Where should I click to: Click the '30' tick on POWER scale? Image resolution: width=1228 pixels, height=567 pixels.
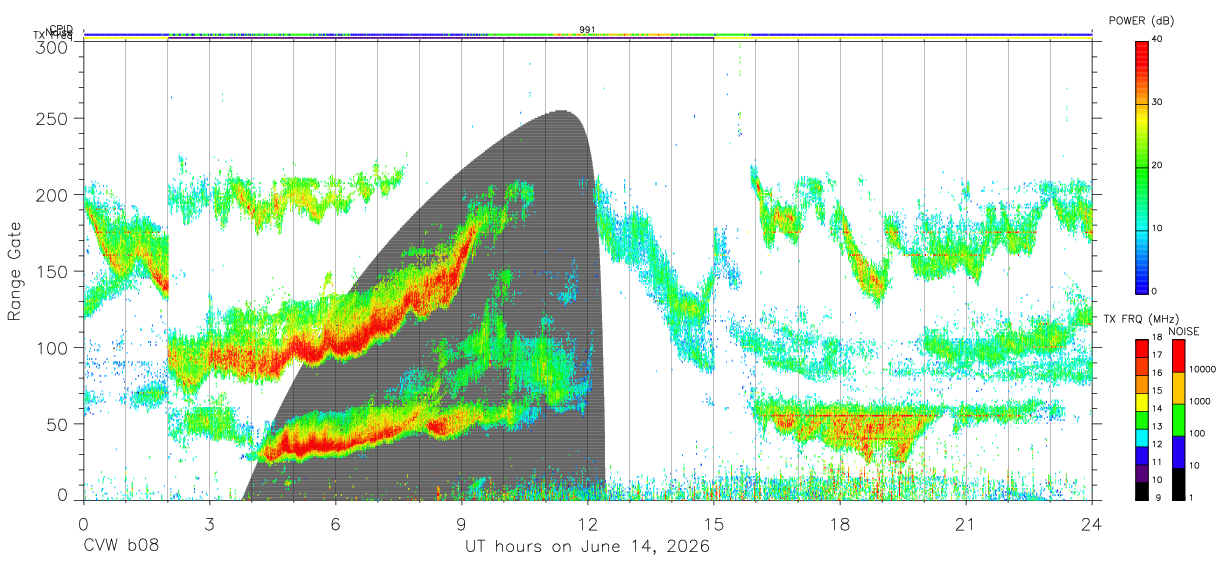pyautogui.click(x=1157, y=103)
